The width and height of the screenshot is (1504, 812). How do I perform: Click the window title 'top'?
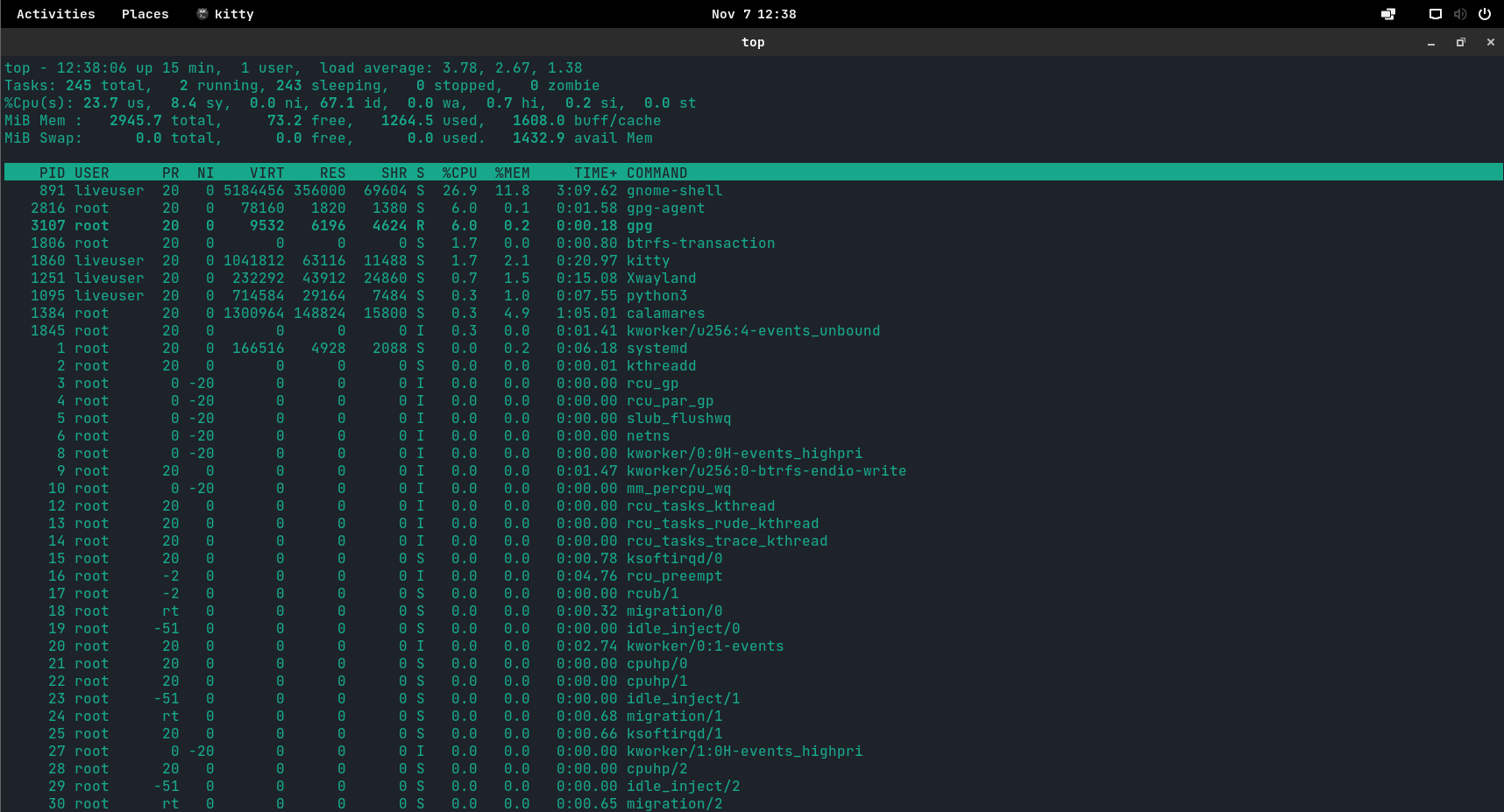coord(753,42)
